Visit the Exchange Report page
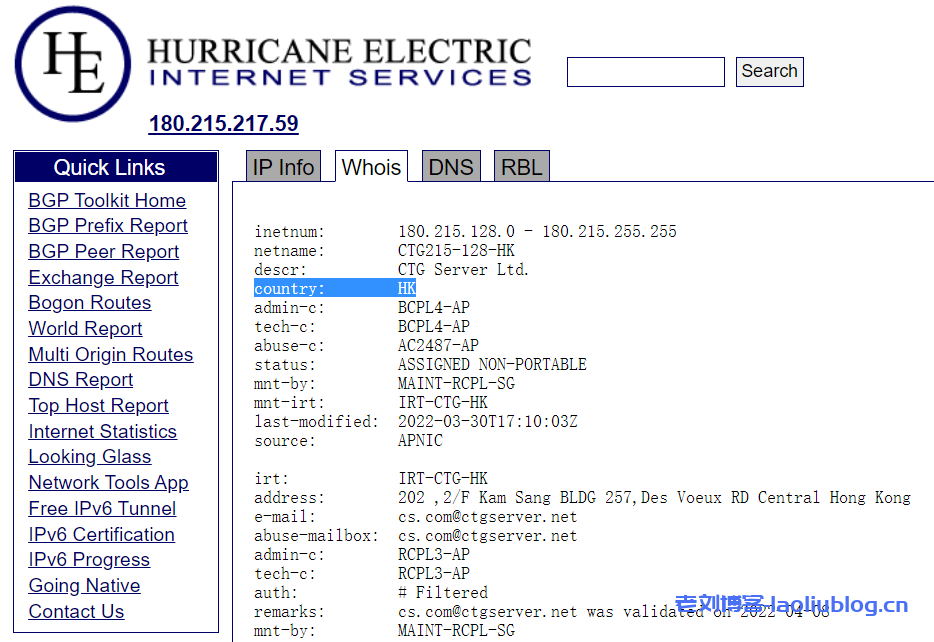The image size is (934, 642). pyautogui.click(x=103, y=278)
